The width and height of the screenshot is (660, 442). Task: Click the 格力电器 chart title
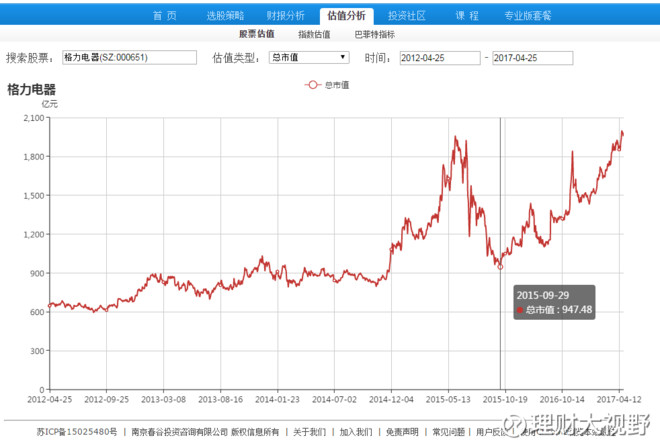(32, 89)
